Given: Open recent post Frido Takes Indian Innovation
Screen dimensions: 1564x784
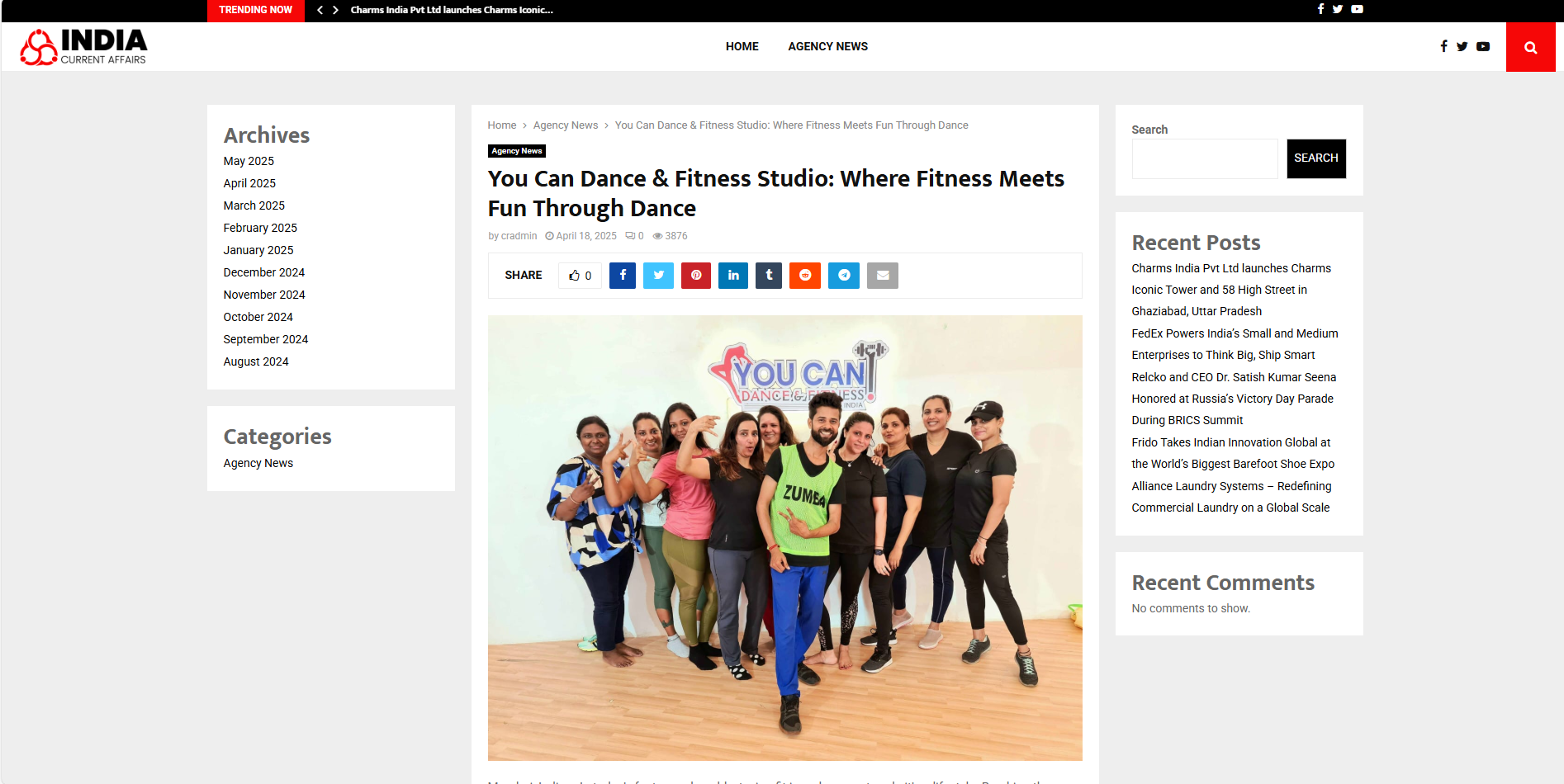Looking at the screenshot, I should [x=1233, y=453].
